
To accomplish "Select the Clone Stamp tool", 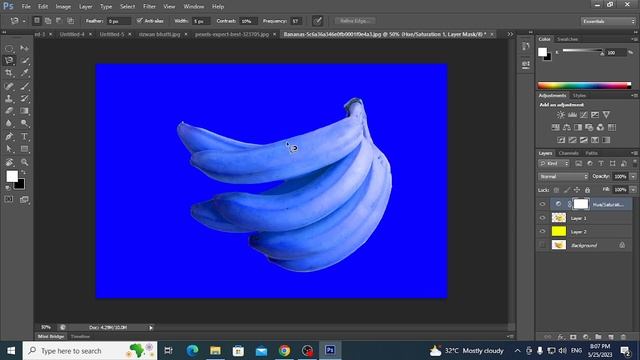I will click(x=9, y=98).
